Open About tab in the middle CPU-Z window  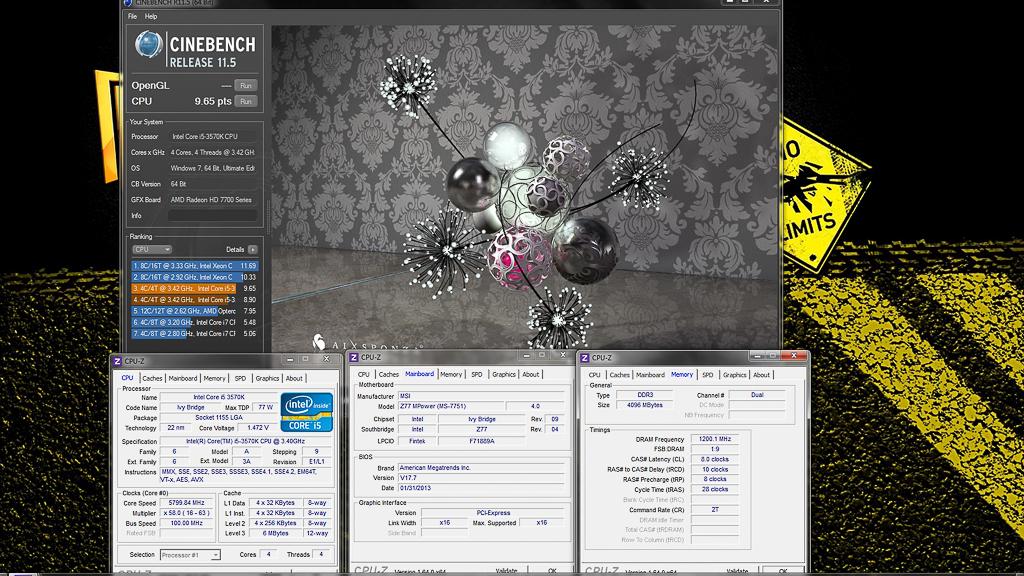[531, 374]
